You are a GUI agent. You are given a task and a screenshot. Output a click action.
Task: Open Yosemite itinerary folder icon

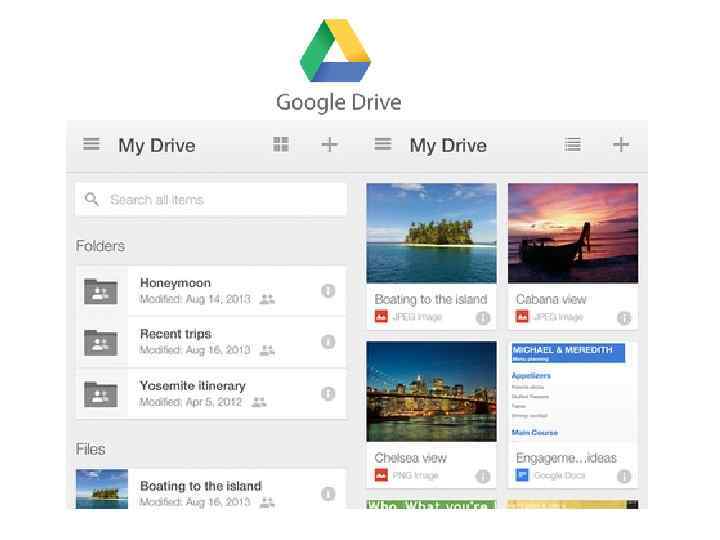click(x=101, y=394)
